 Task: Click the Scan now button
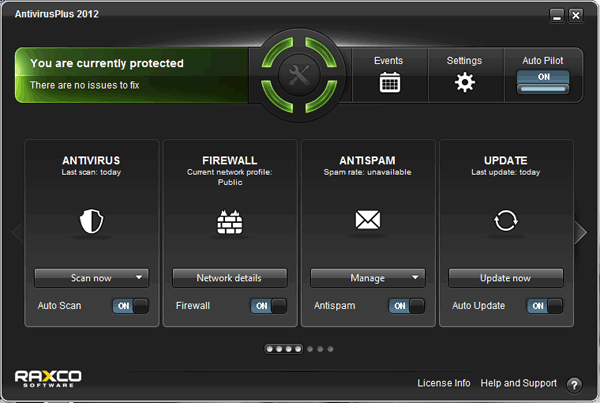pyautogui.click(x=91, y=278)
